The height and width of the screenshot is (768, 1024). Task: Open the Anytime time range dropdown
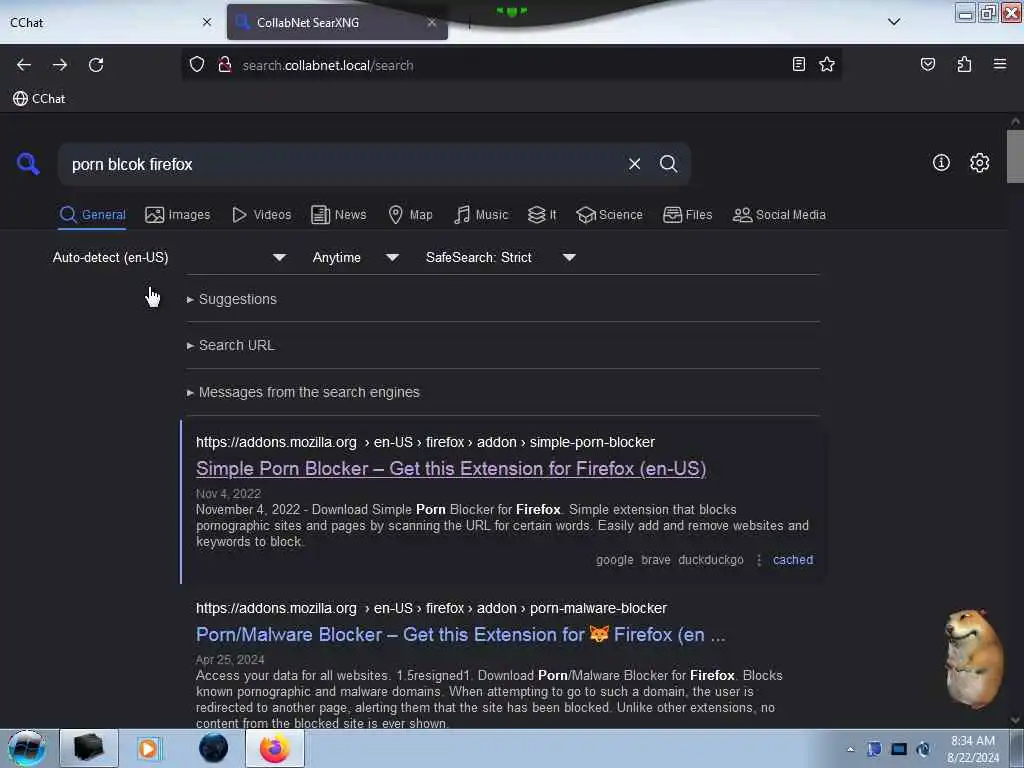coord(355,257)
